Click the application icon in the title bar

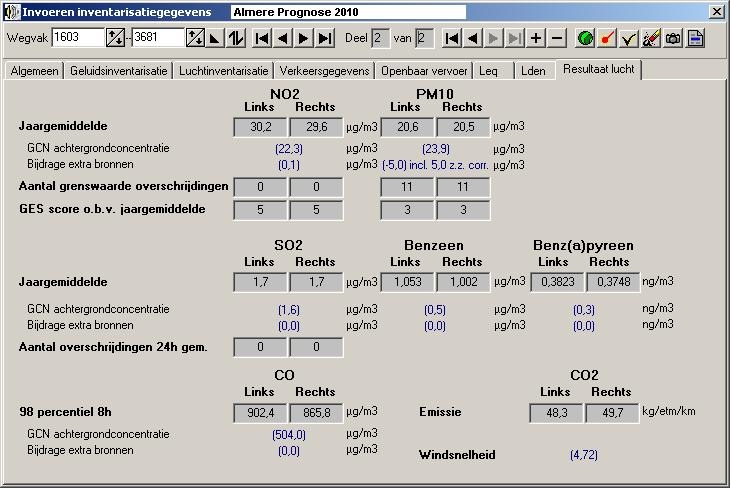click(12, 12)
